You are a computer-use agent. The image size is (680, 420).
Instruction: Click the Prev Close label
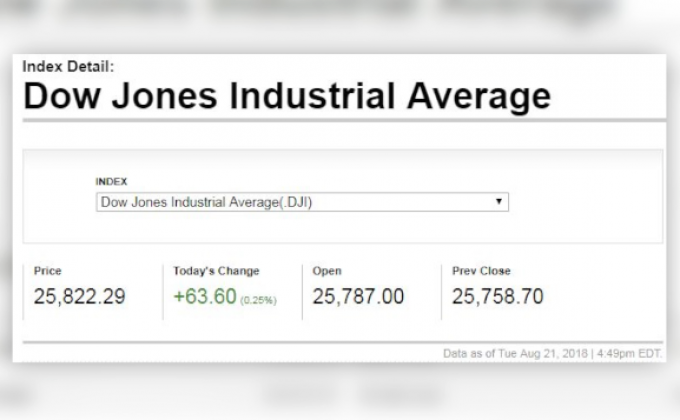(481, 271)
